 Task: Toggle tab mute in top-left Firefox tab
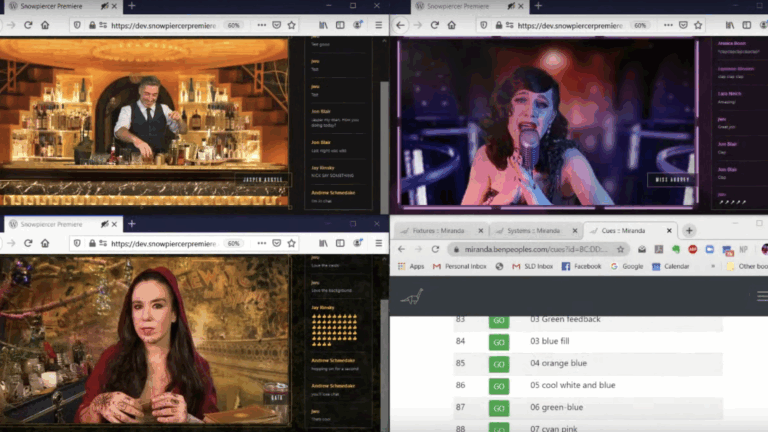104,6
